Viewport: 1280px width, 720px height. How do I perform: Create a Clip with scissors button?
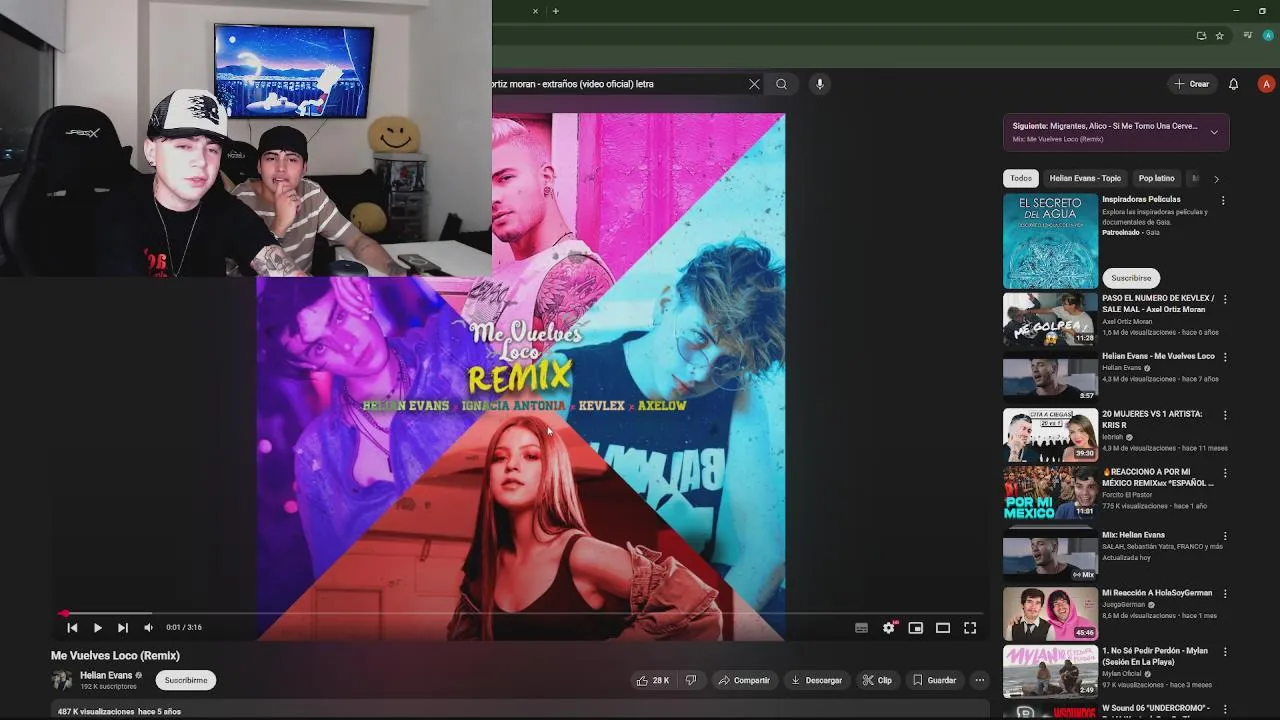pos(877,680)
